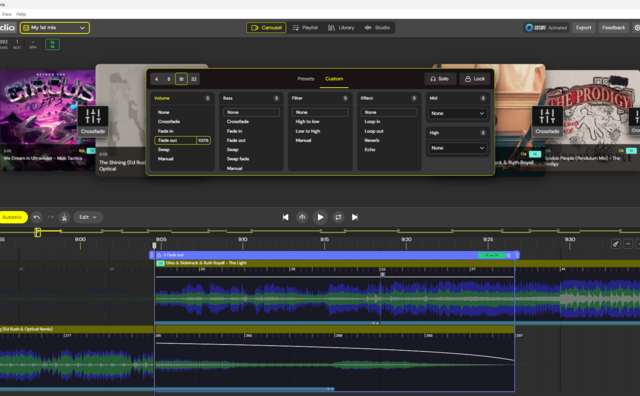
Task: Toggle the Lock button in transition panel
Action: tap(475, 79)
